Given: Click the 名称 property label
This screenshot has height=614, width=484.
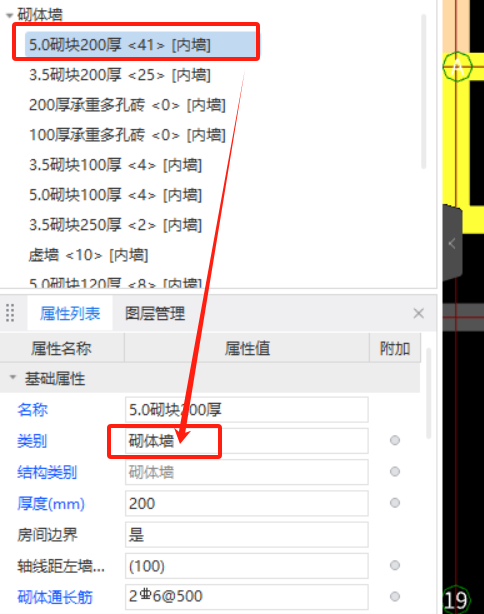Looking at the screenshot, I should click(x=33, y=410).
